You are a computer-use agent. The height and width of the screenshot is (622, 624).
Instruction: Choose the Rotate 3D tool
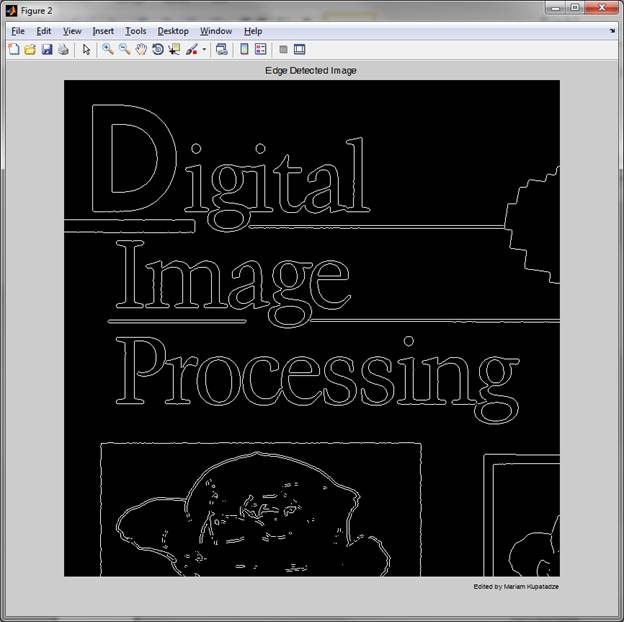[158, 49]
